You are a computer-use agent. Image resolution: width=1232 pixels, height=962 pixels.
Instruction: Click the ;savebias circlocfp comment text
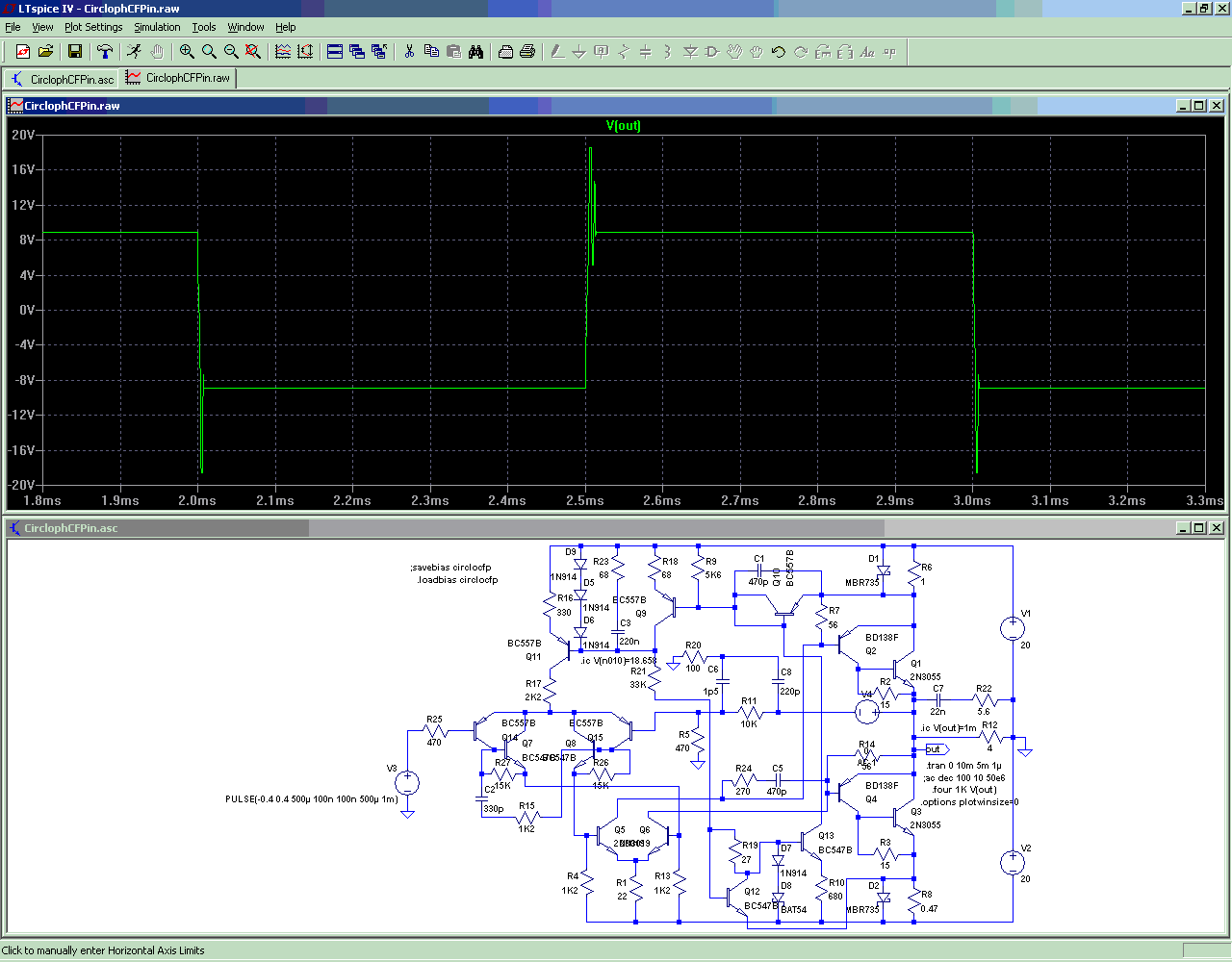tap(451, 568)
